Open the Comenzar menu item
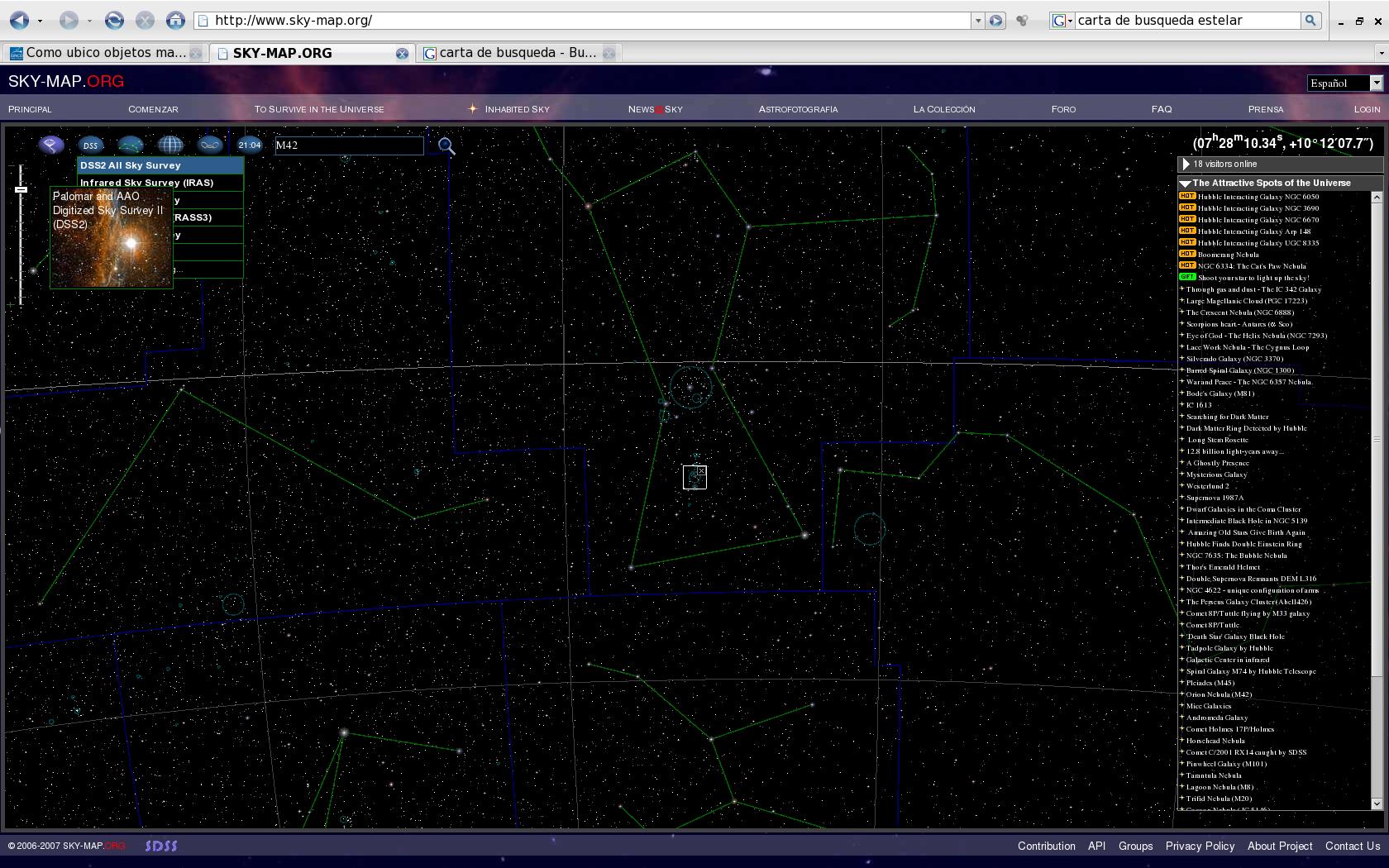1389x868 pixels. click(153, 109)
